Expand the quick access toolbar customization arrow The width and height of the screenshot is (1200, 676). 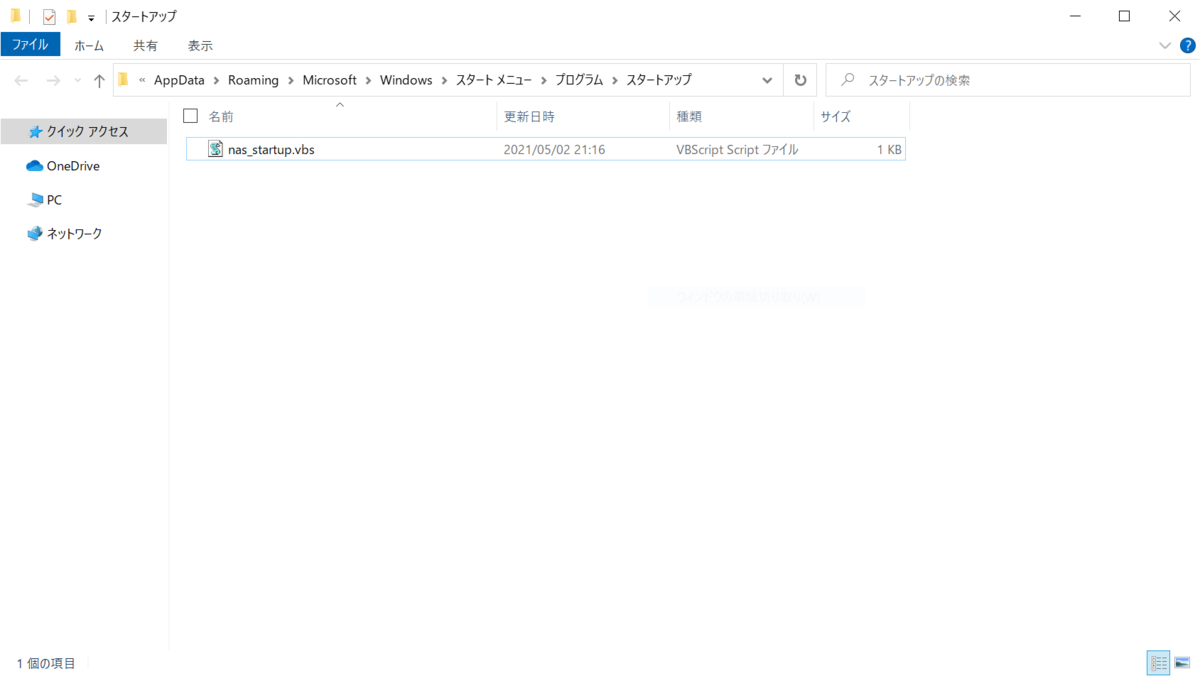coord(89,16)
